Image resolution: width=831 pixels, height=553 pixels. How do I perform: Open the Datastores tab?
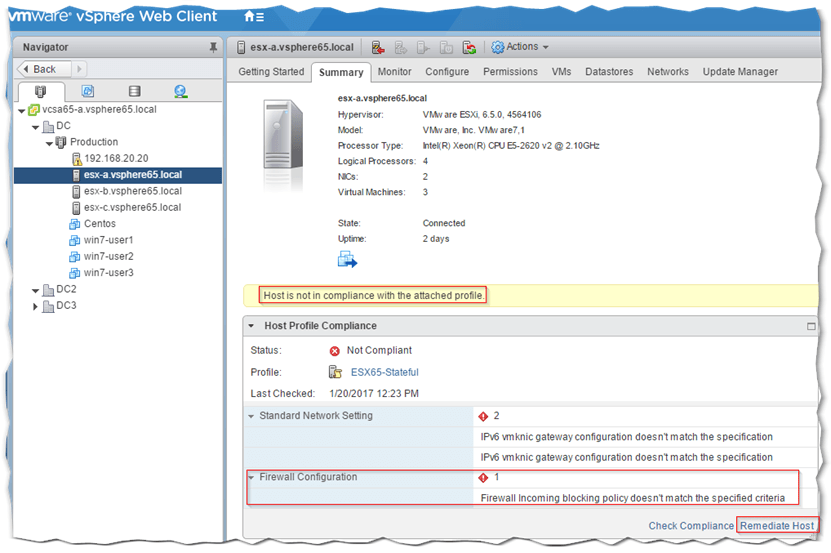coord(609,72)
